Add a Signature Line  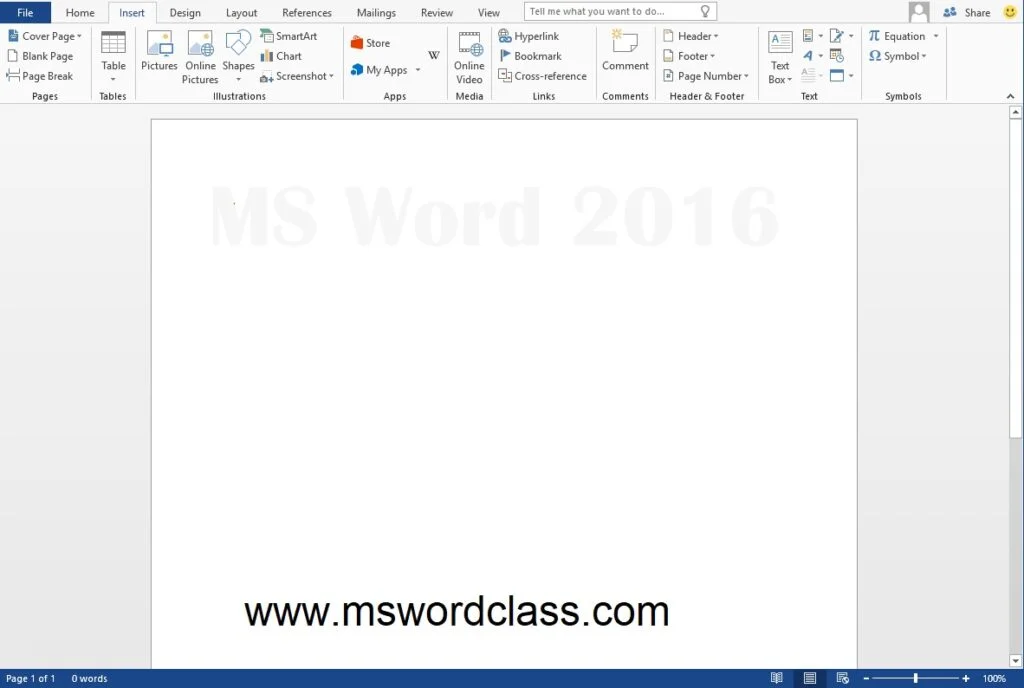pyautogui.click(x=841, y=36)
